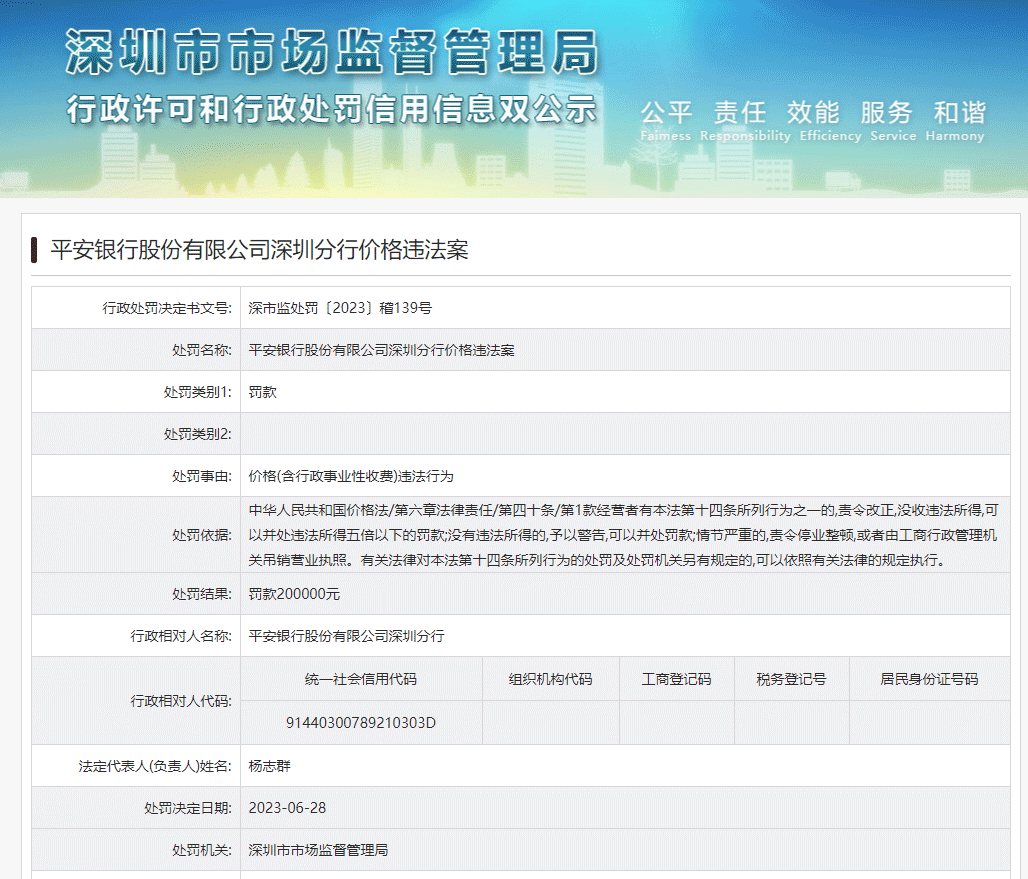Viewport: 1028px width, 879px height.
Task: Click the 行政许可和行政处罚信用信息双公示 subtitle
Action: [332, 108]
